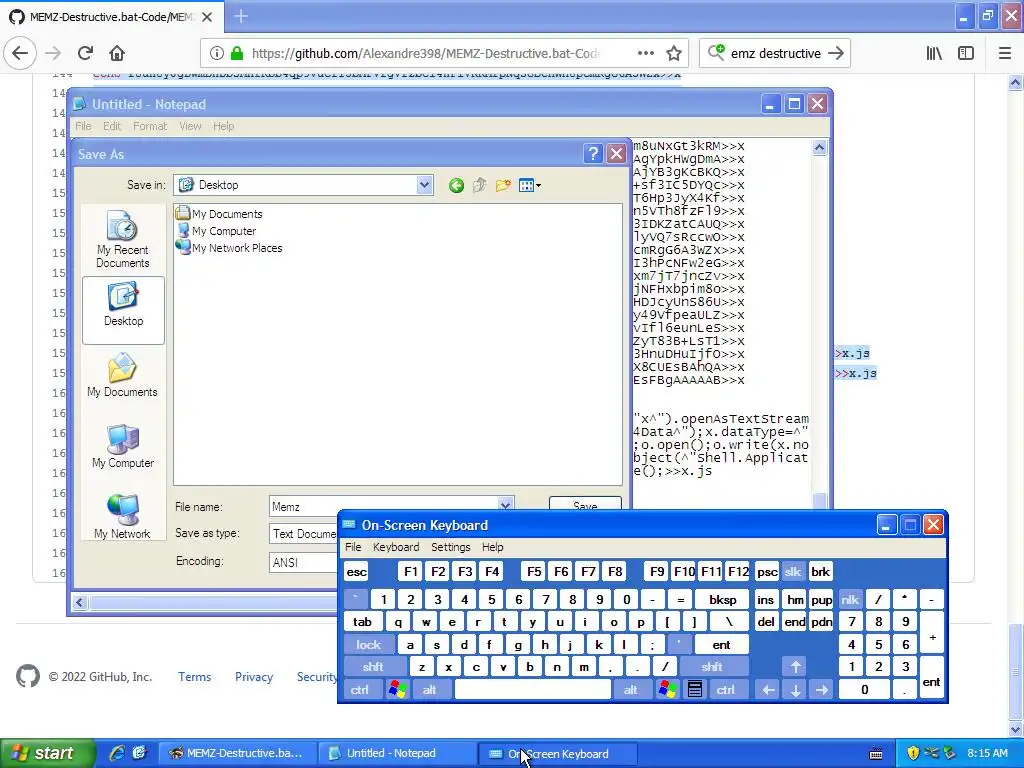Image resolution: width=1024 pixels, height=768 pixels.
Task: Toggle caps lock key on keyboard
Action: [369, 645]
